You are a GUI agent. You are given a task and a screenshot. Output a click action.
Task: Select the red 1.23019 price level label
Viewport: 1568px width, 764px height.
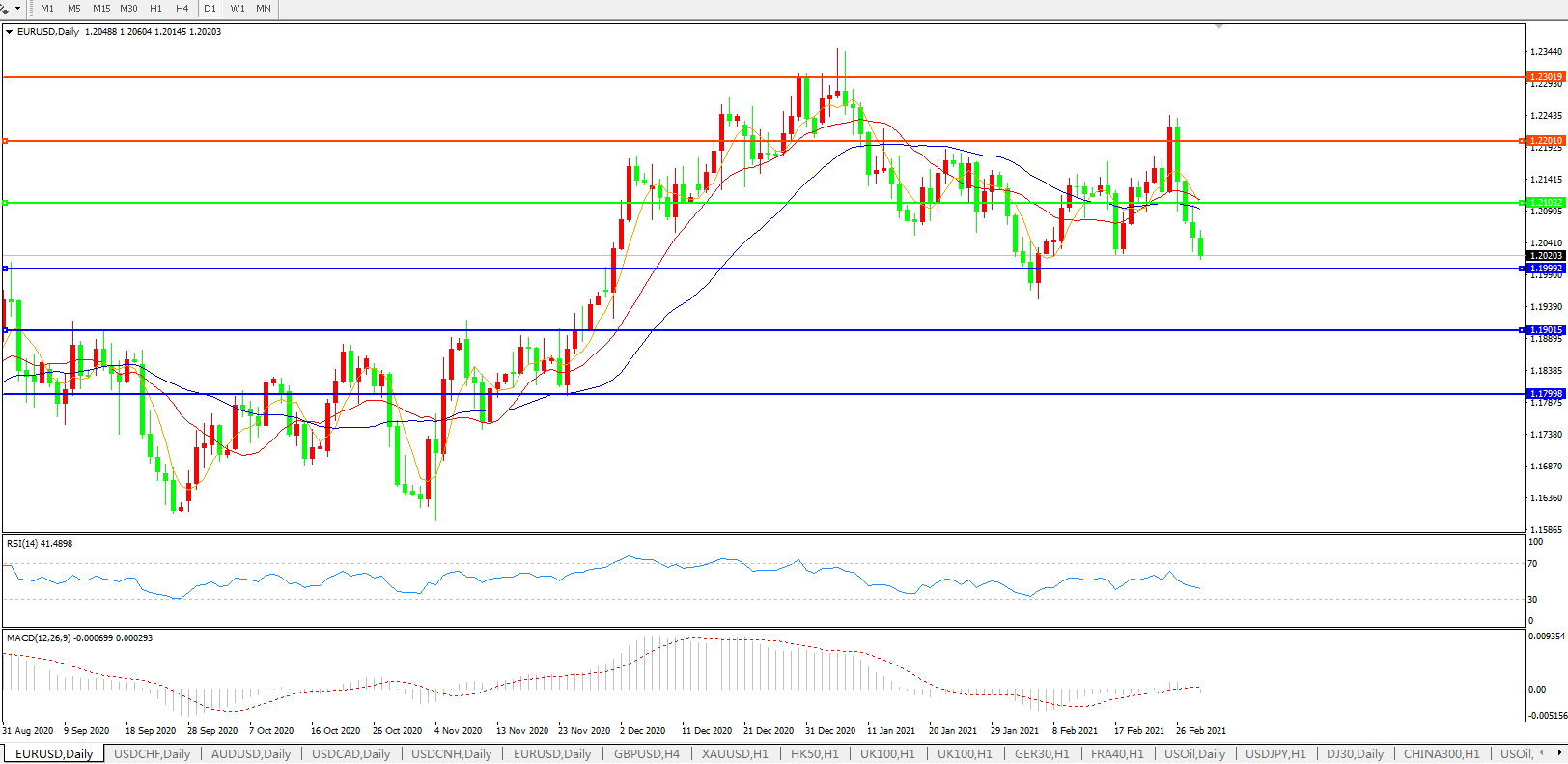(x=1545, y=77)
